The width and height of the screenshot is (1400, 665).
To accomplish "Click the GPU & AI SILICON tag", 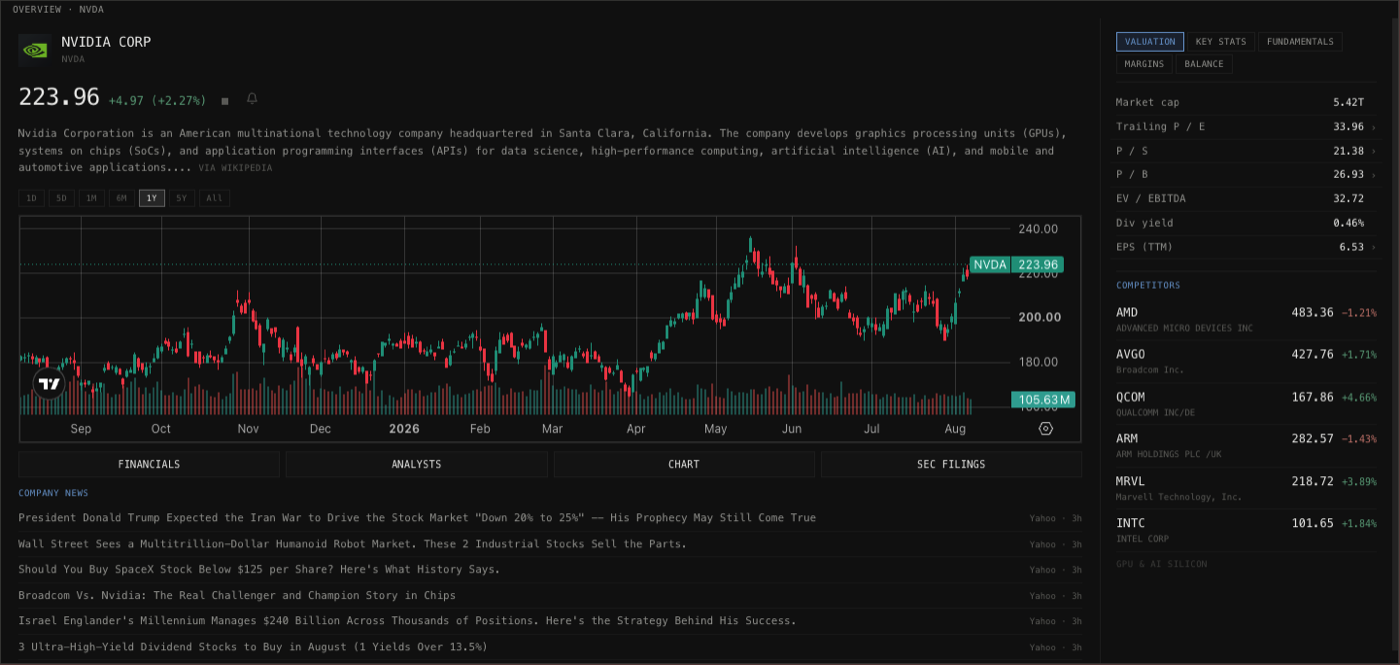I will coord(1161,564).
